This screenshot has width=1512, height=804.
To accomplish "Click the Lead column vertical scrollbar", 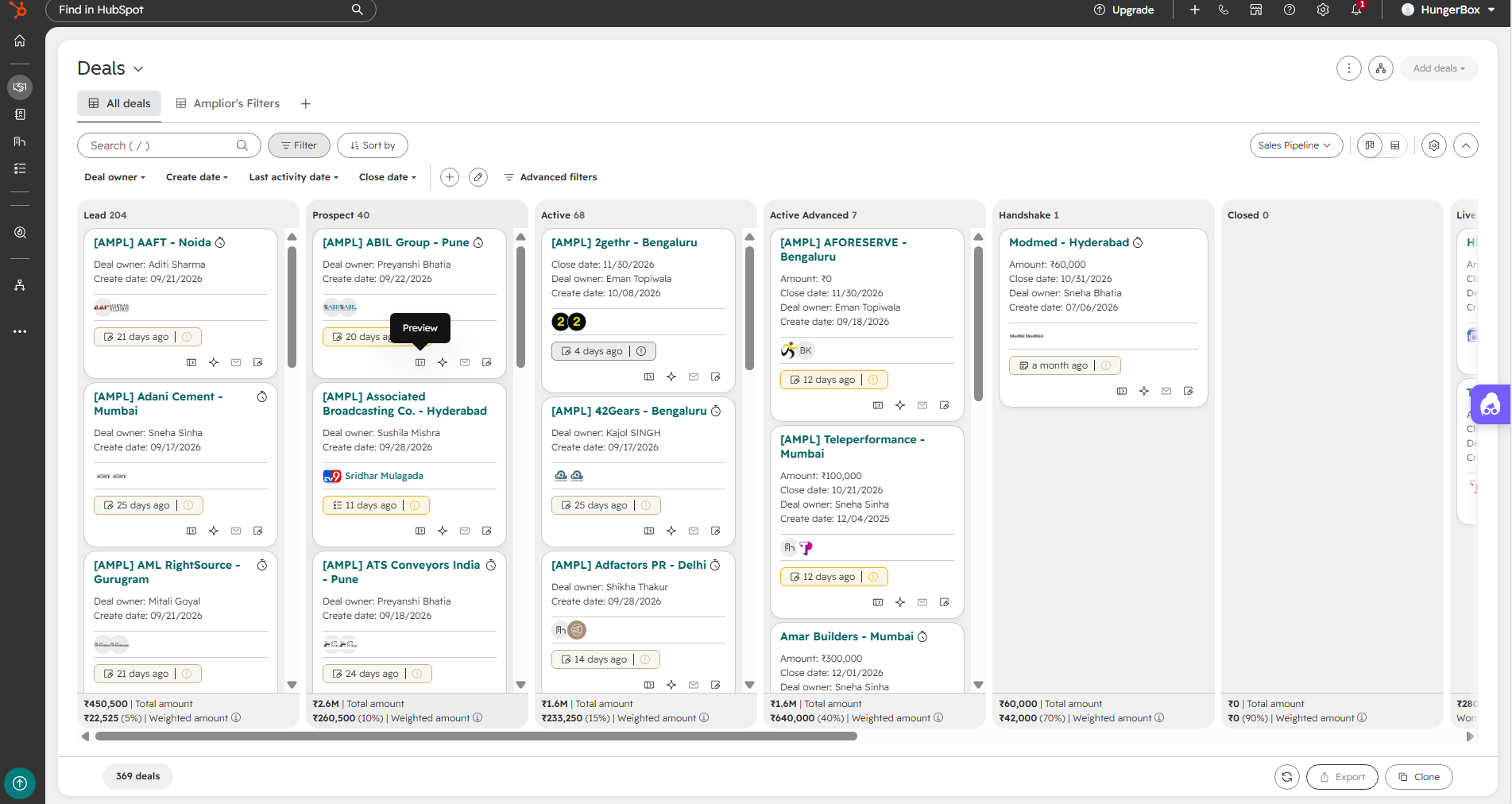I will tap(292, 306).
